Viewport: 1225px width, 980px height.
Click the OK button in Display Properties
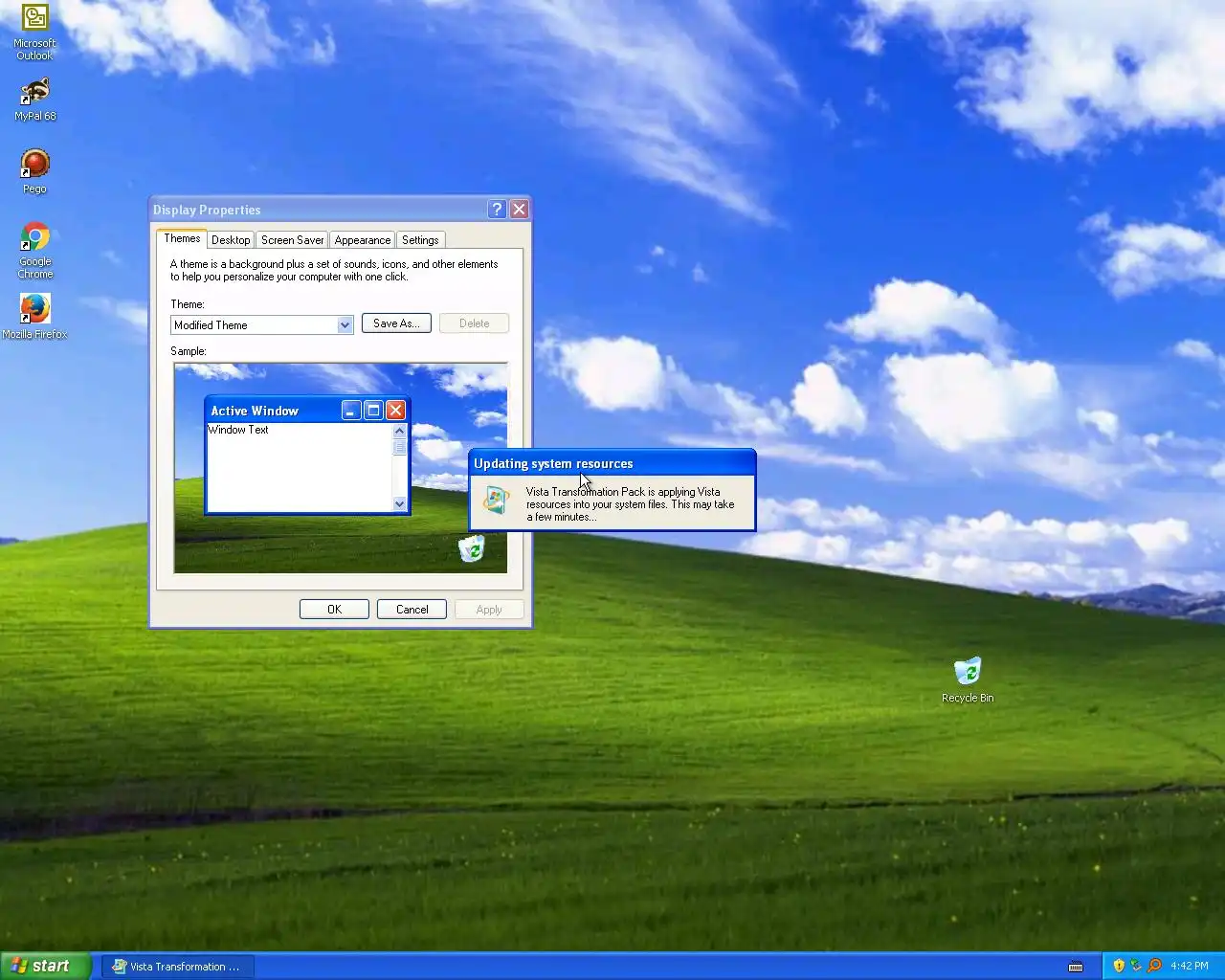coord(334,610)
